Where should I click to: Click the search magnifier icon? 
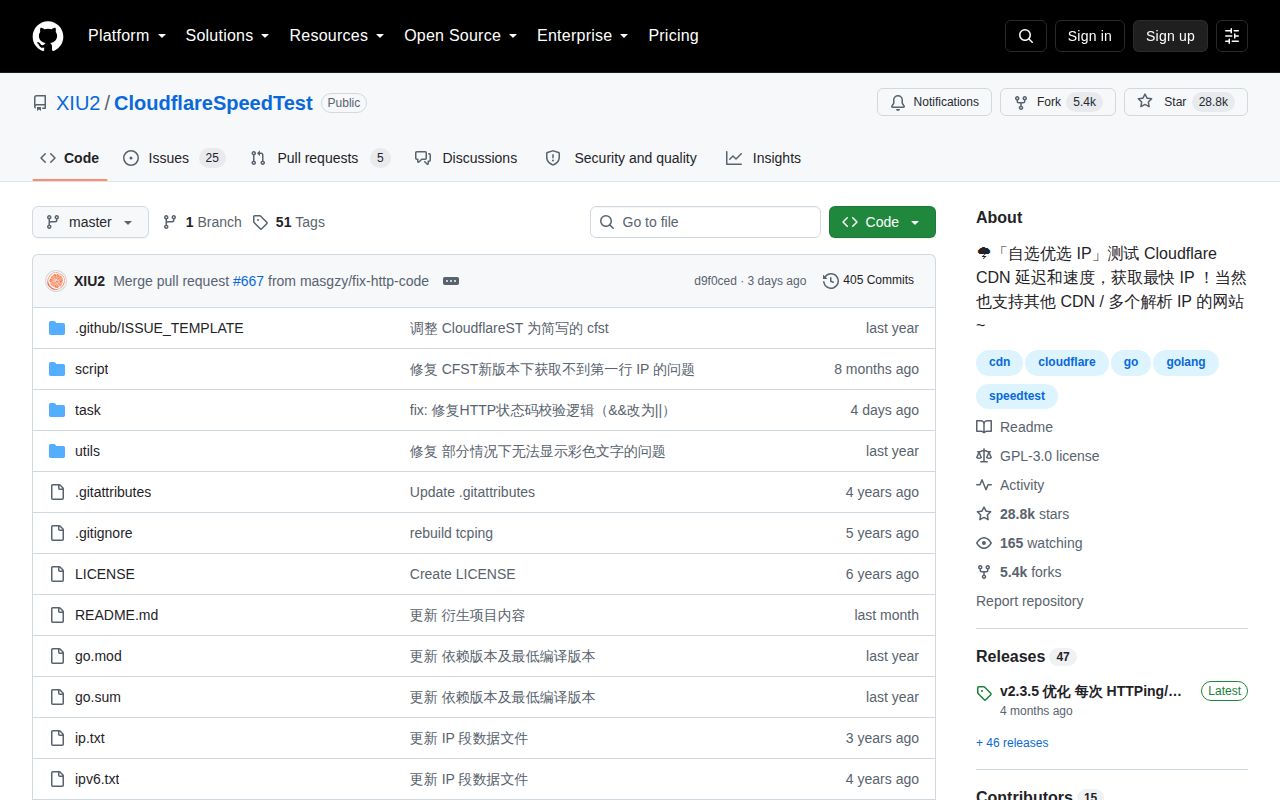click(1026, 36)
